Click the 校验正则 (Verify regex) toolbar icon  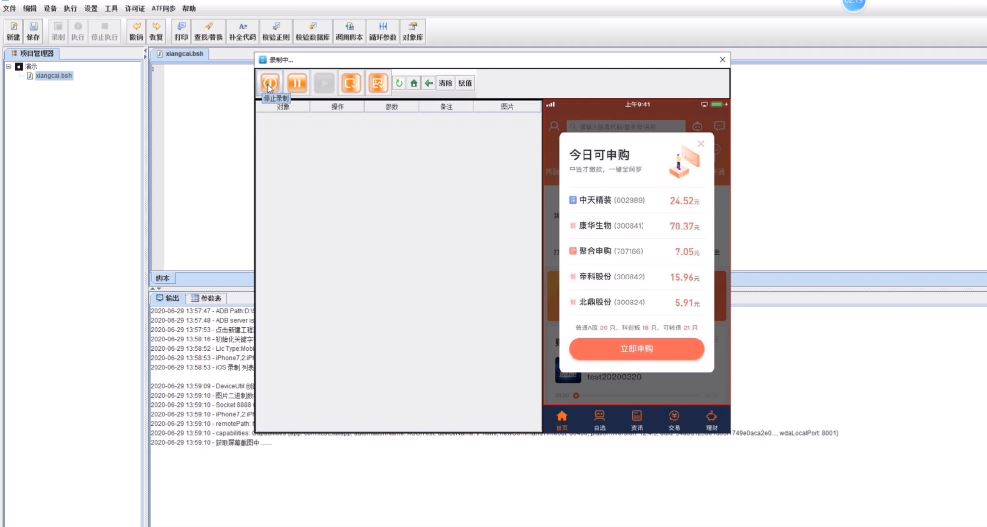(276, 31)
